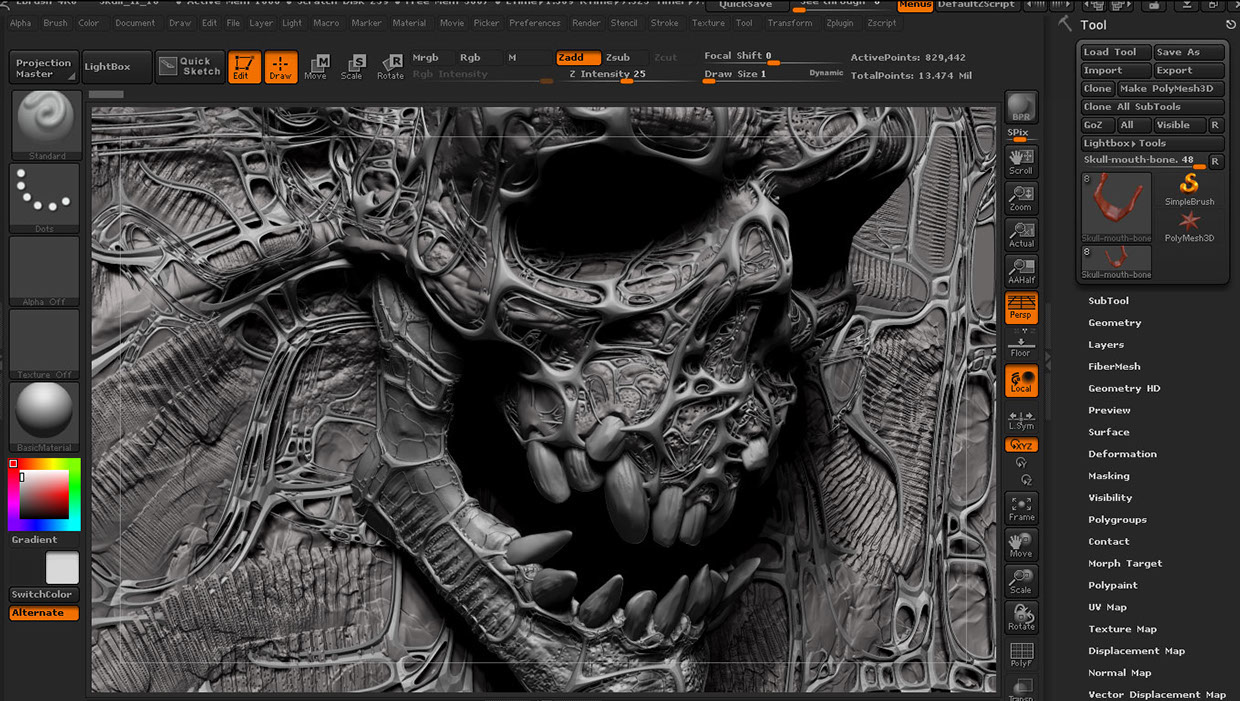The image size is (1240, 701).
Task: Toggle the Zadd mode button
Action: [x=578, y=58]
